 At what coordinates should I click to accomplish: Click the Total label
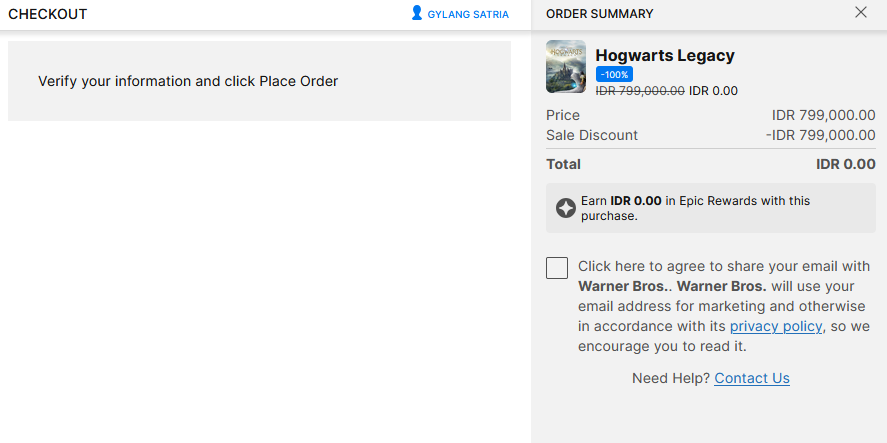coord(563,164)
